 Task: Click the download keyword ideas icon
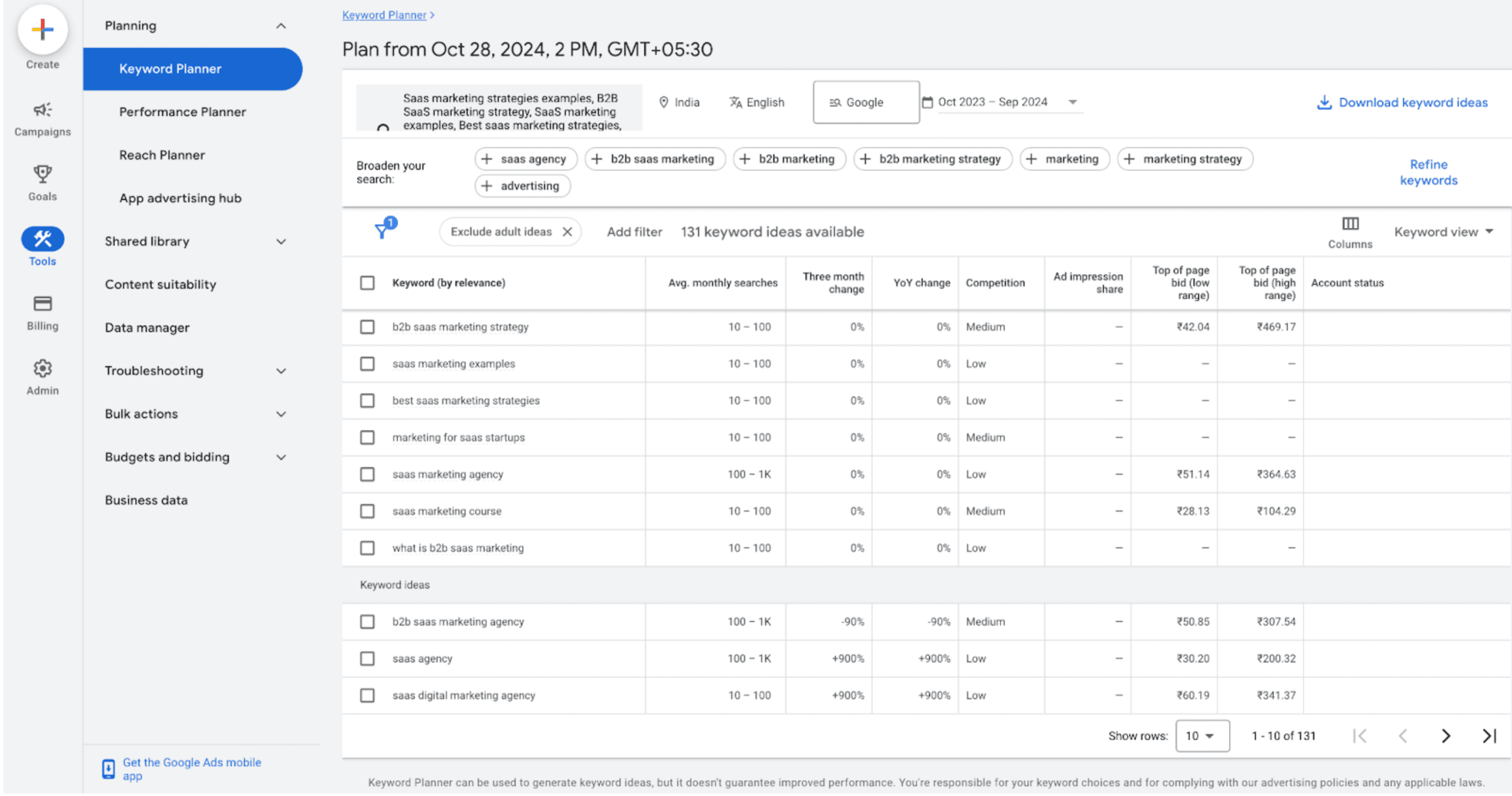click(x=1324, y=103)
